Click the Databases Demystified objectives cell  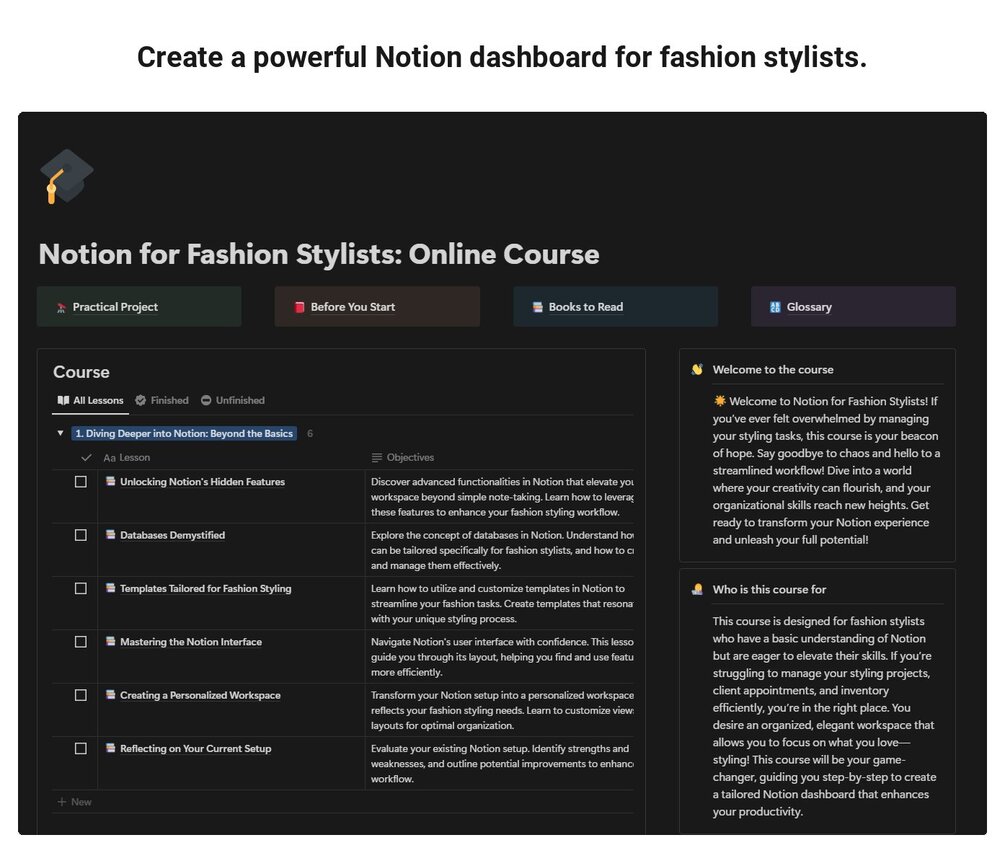click(x=499, y=551)
